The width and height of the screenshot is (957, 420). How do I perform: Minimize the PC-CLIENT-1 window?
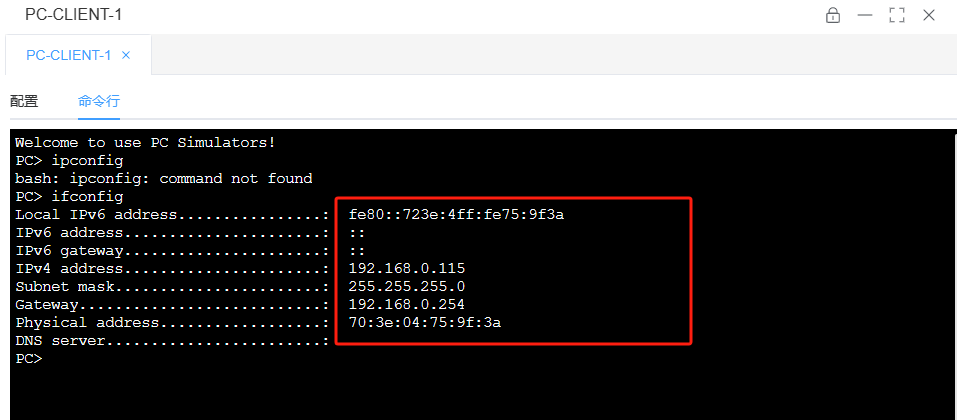(x=865, y=15)
